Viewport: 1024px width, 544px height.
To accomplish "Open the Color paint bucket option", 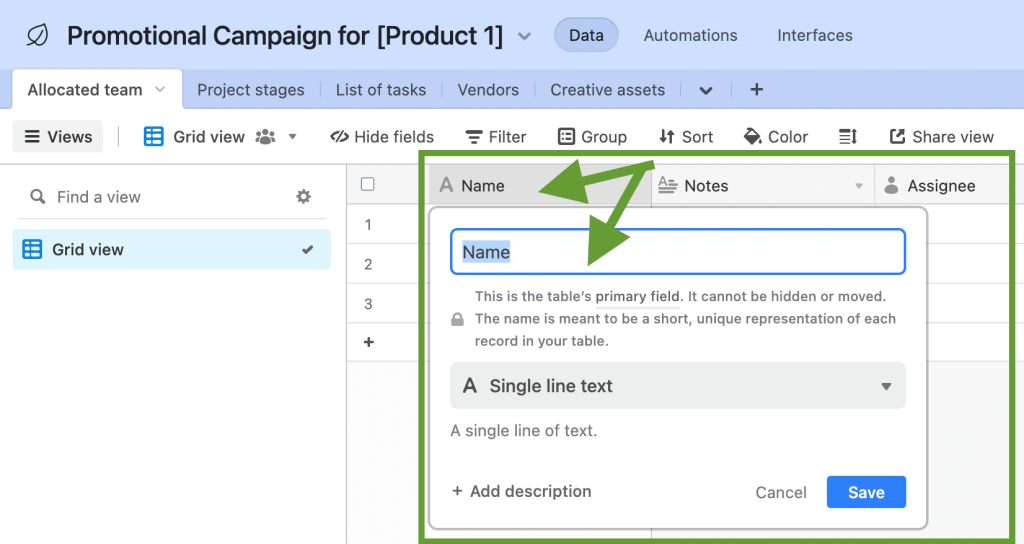I will pyautogui.click(x=753, y=137).
